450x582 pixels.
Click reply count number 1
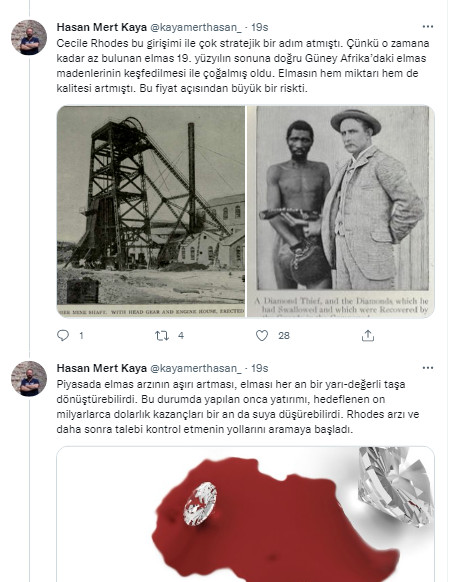(81, 336)
